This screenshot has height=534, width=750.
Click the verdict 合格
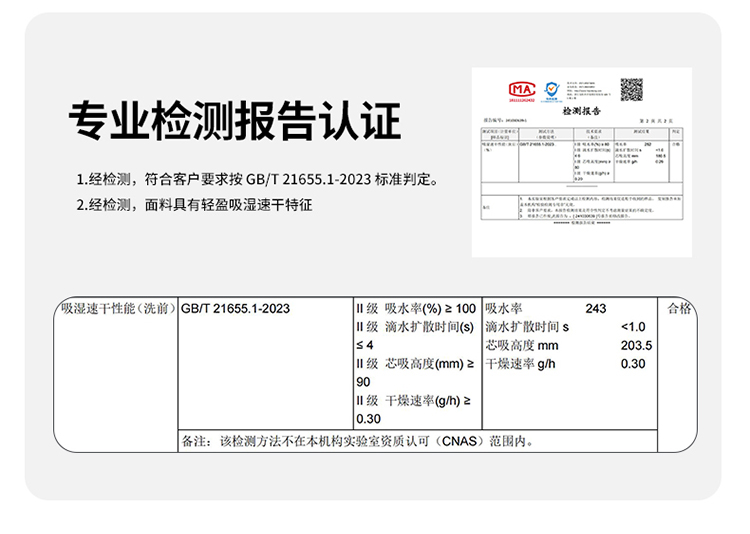pos(679,309)
